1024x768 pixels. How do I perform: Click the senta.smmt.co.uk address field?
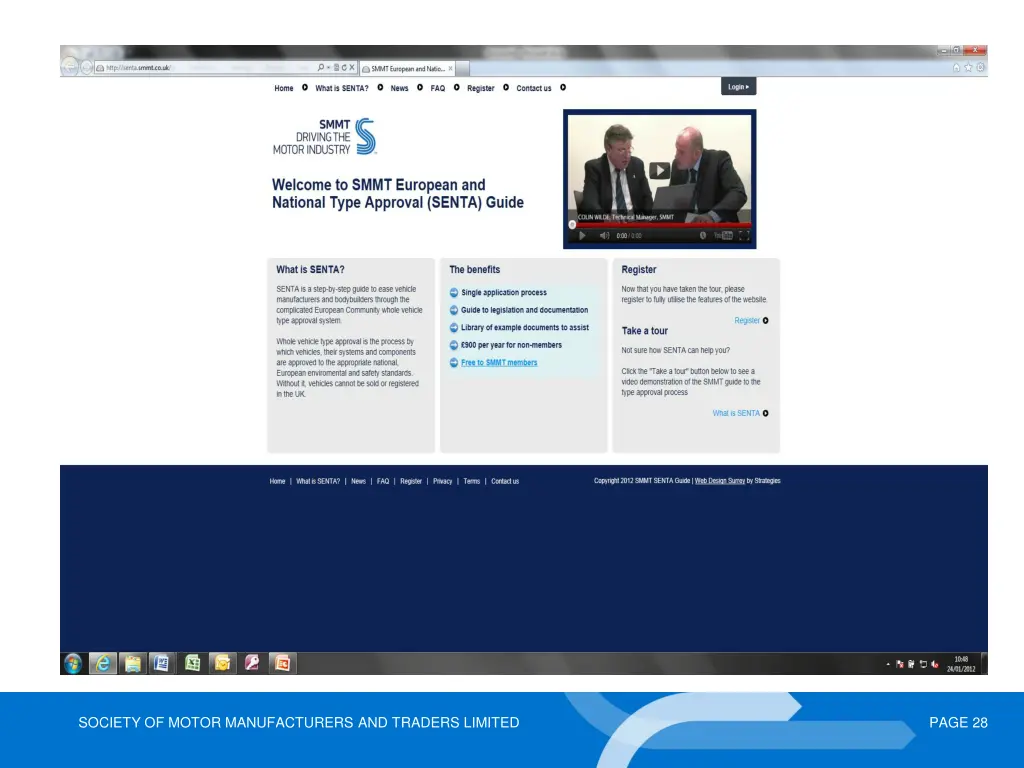pyautogui.click(x=206, y=67)
